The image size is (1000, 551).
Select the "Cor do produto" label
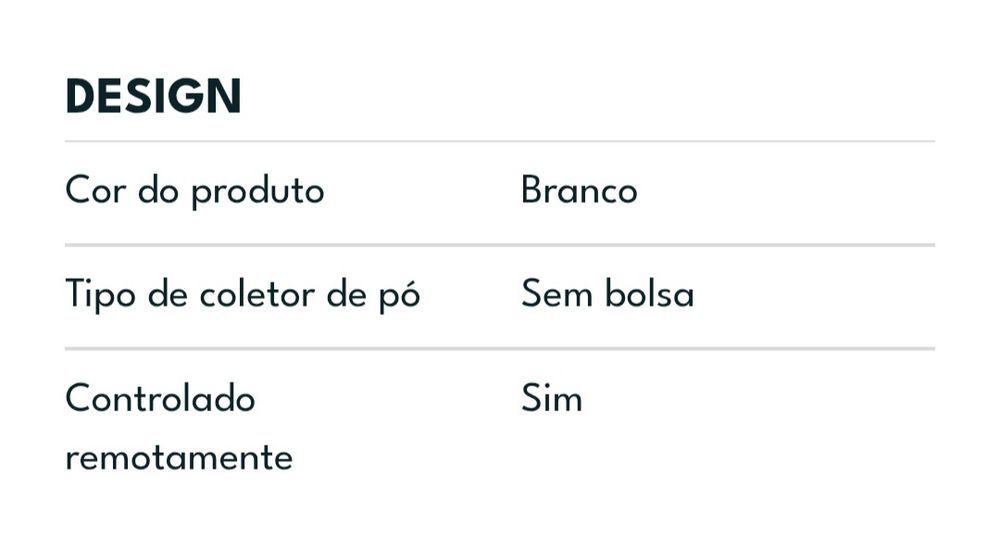[x=195, y=190]
